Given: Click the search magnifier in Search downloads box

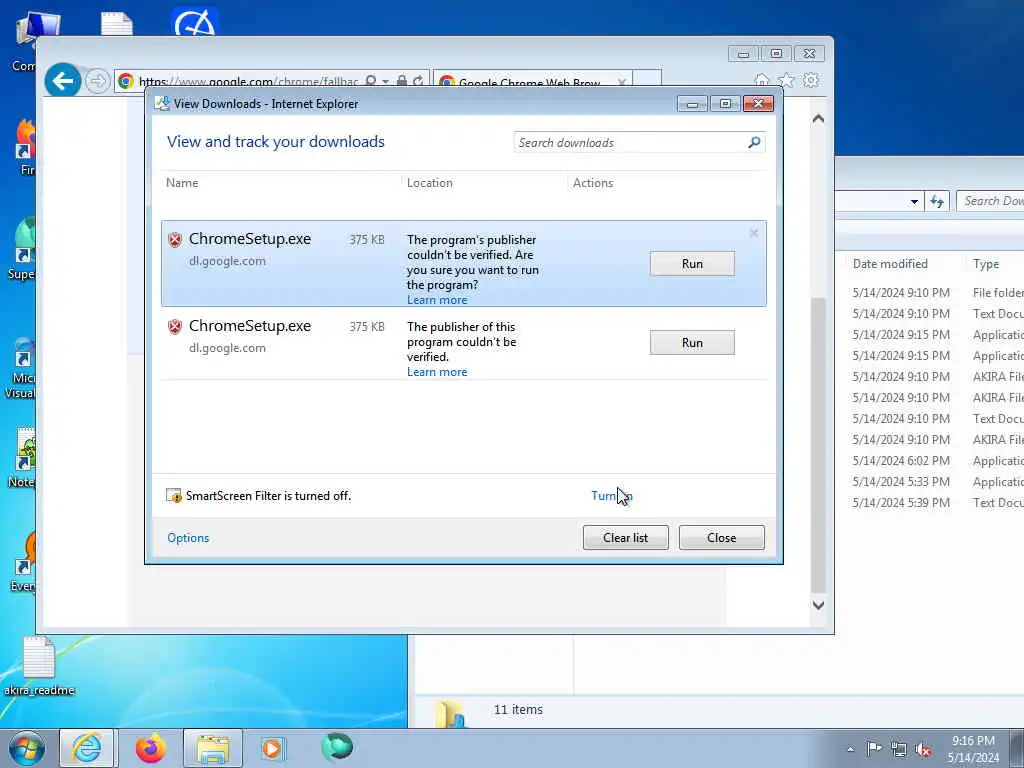Looking at the screenshot, I should click(754, 142).
